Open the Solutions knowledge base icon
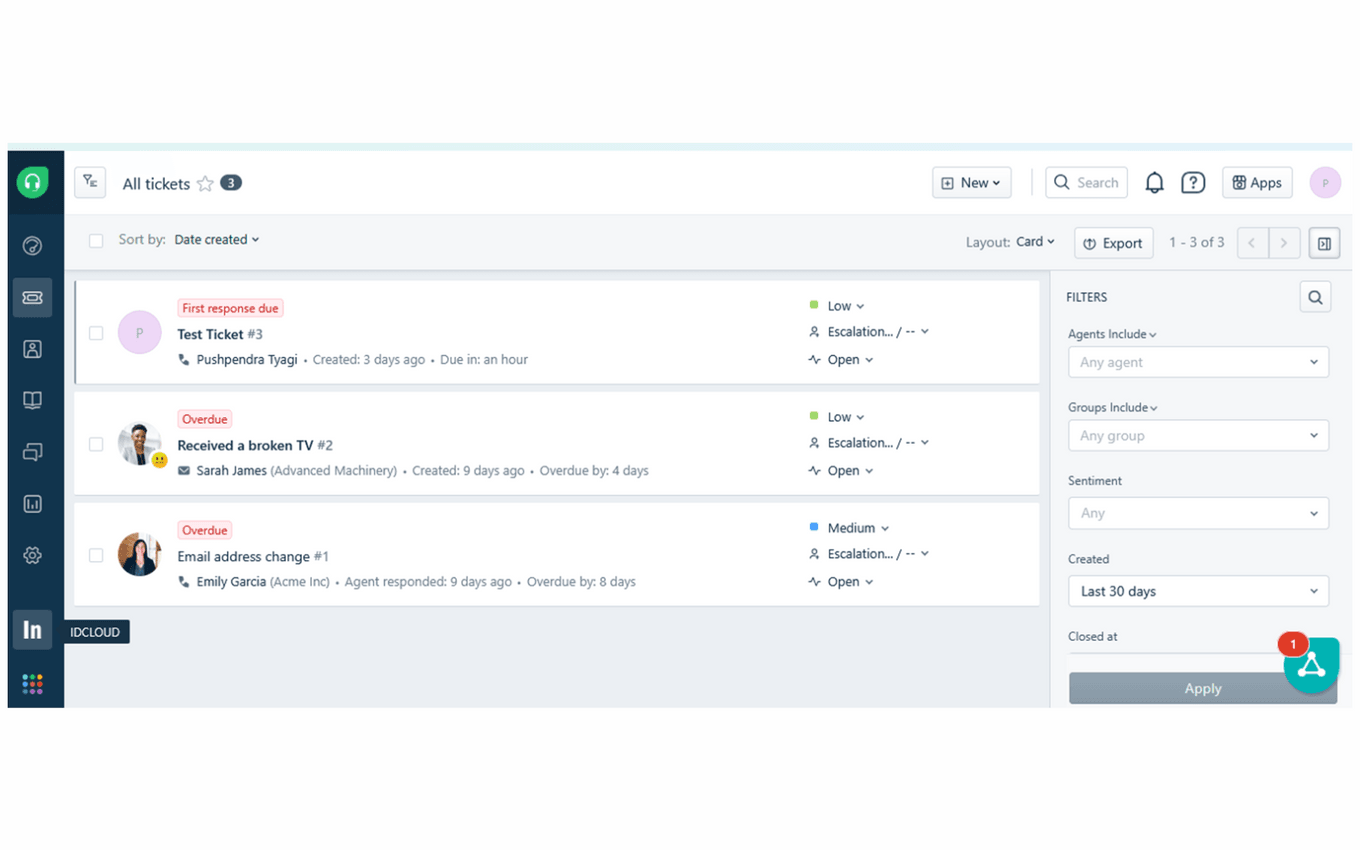The image size is (1360, 850). [32, 400]
